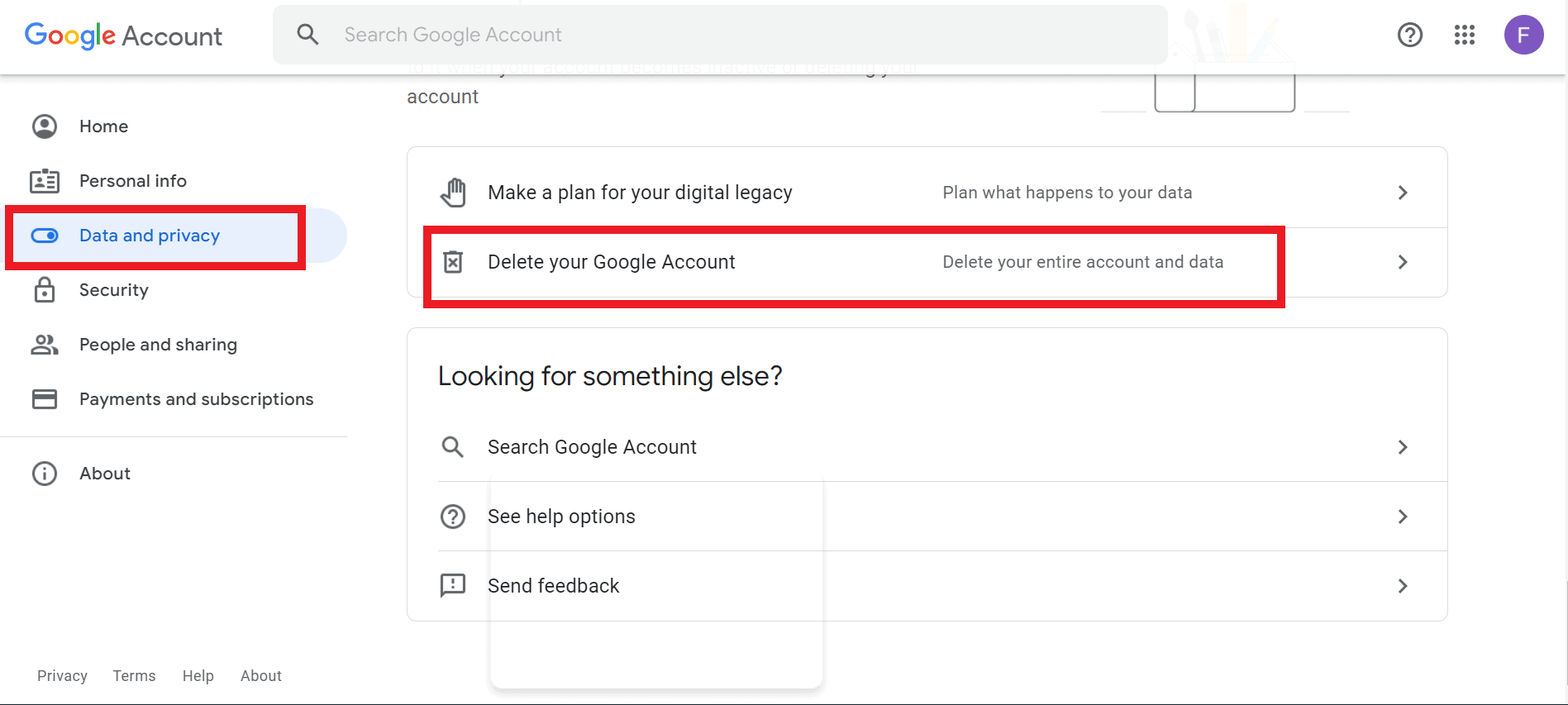The height and width of the screenshot is (705, 1568).
Task: Open the profile avatar with letter F
Action: point(1523,35)
